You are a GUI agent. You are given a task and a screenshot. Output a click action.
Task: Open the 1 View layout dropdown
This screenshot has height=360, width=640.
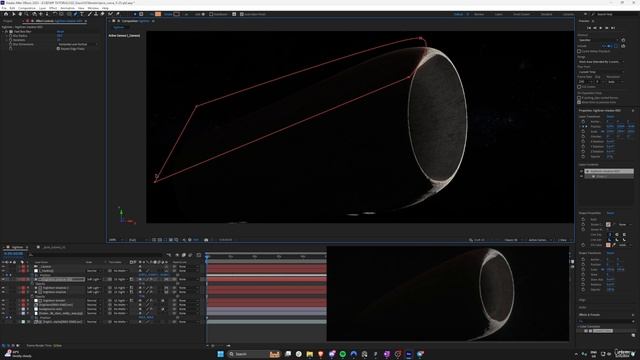pyautogui.click(x=563, y=240)
